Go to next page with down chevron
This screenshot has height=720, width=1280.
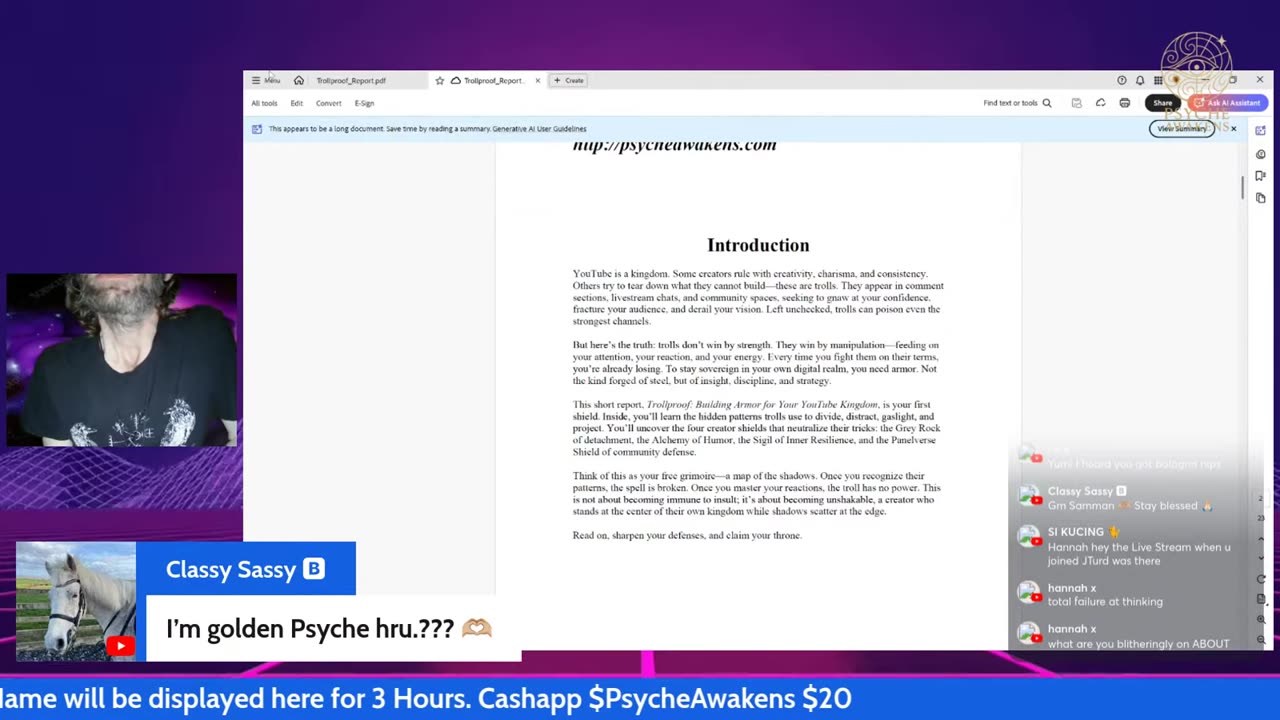click(1261, 557)
